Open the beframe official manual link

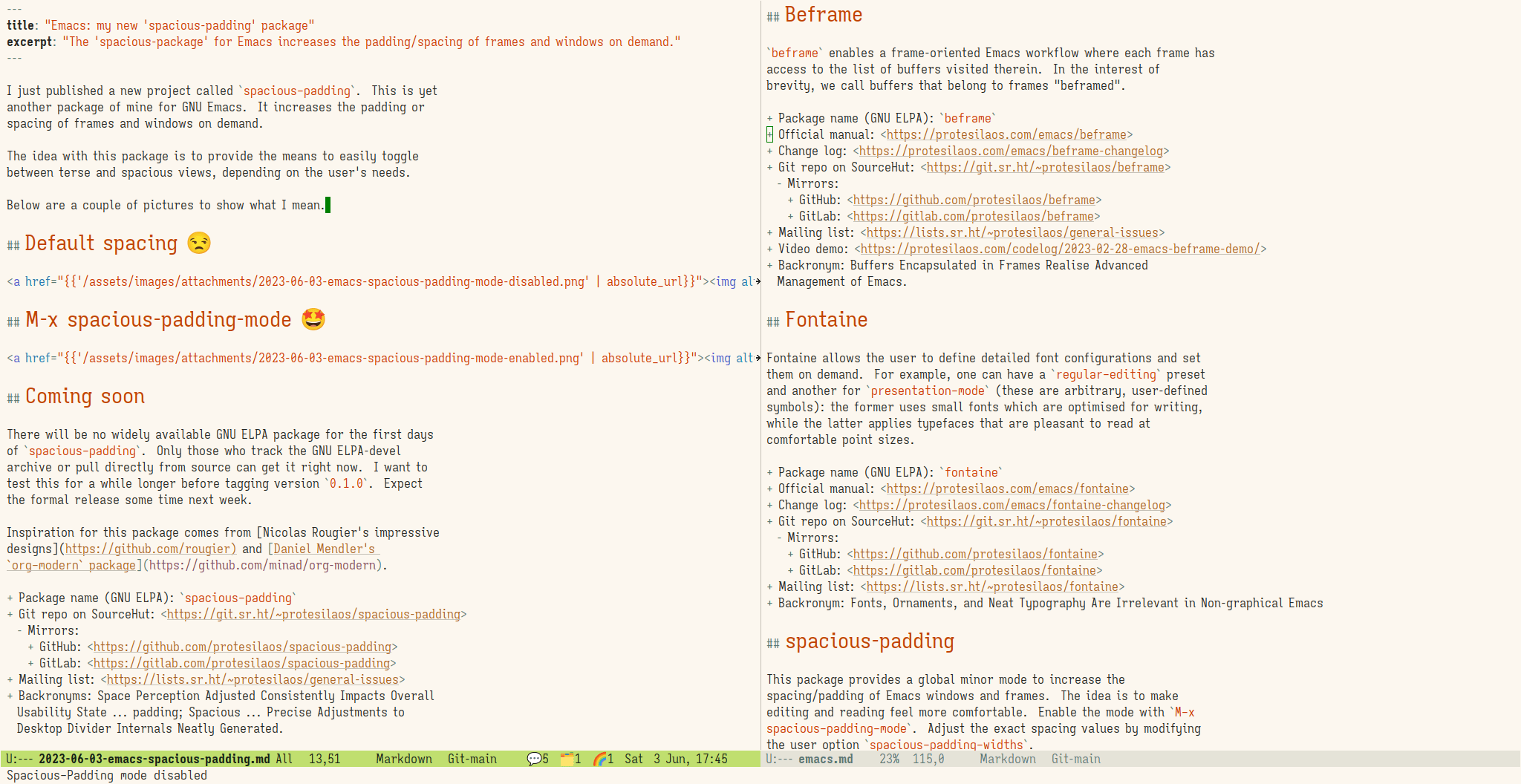pos(1006,134)
